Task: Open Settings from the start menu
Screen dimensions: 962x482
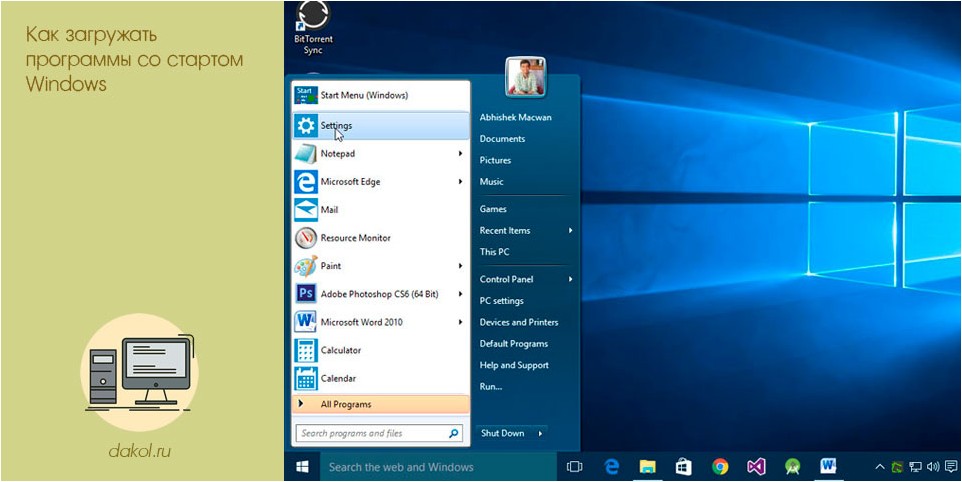Action: [x=381, y=126]
